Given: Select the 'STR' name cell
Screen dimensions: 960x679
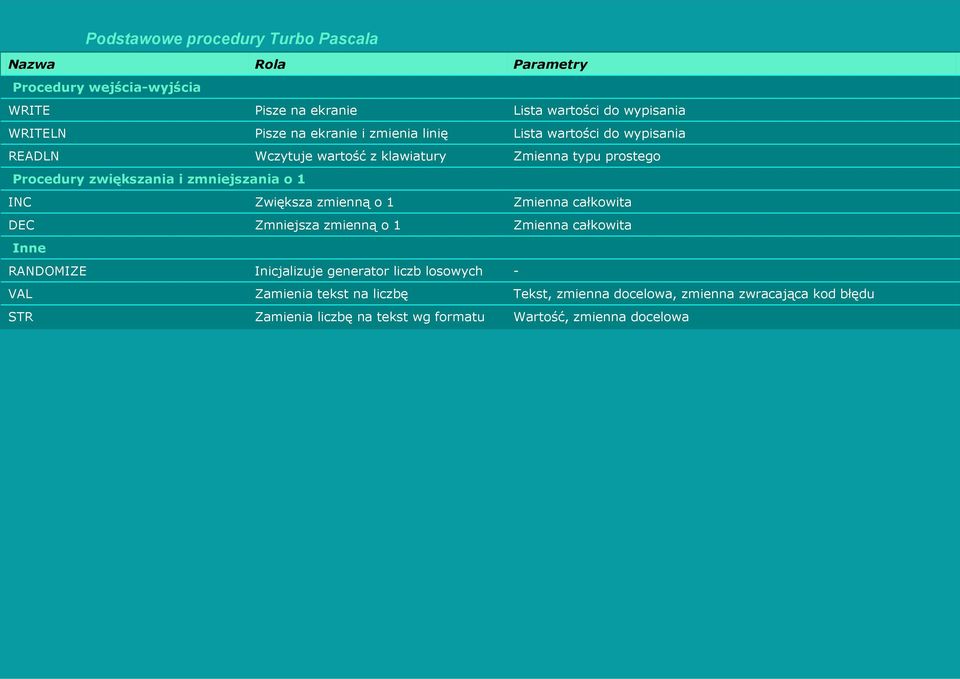Looking at the screenshot, I should [x=21, y=317].
